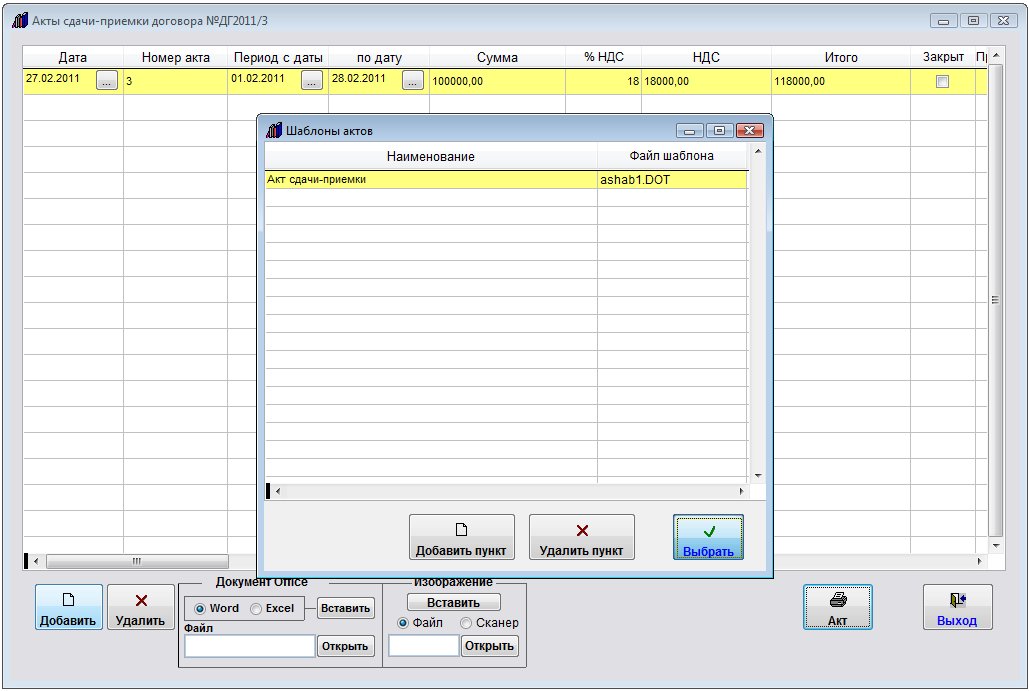Click Вставить in Документ Office group
The height and width of the screenshot is (691, 1029).
tap(345, 608)
